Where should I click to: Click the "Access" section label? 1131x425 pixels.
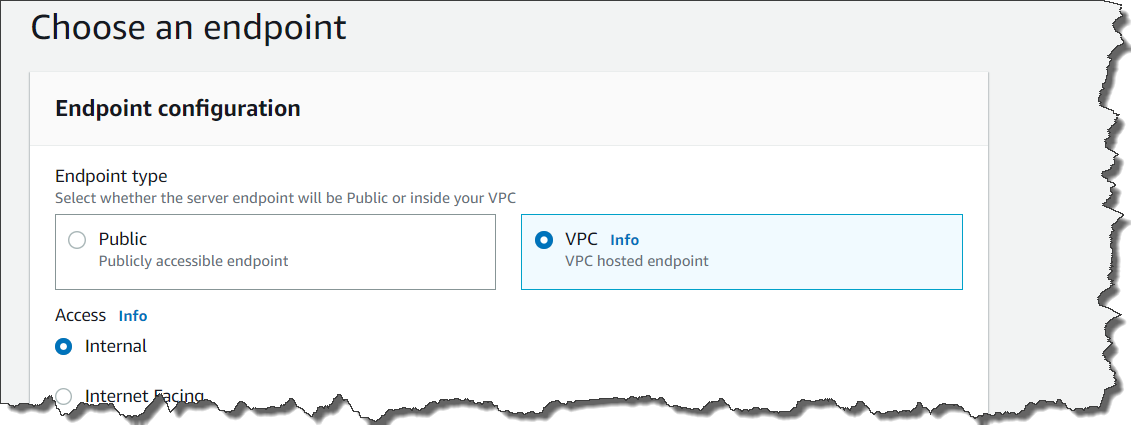(x=80, y=315)
